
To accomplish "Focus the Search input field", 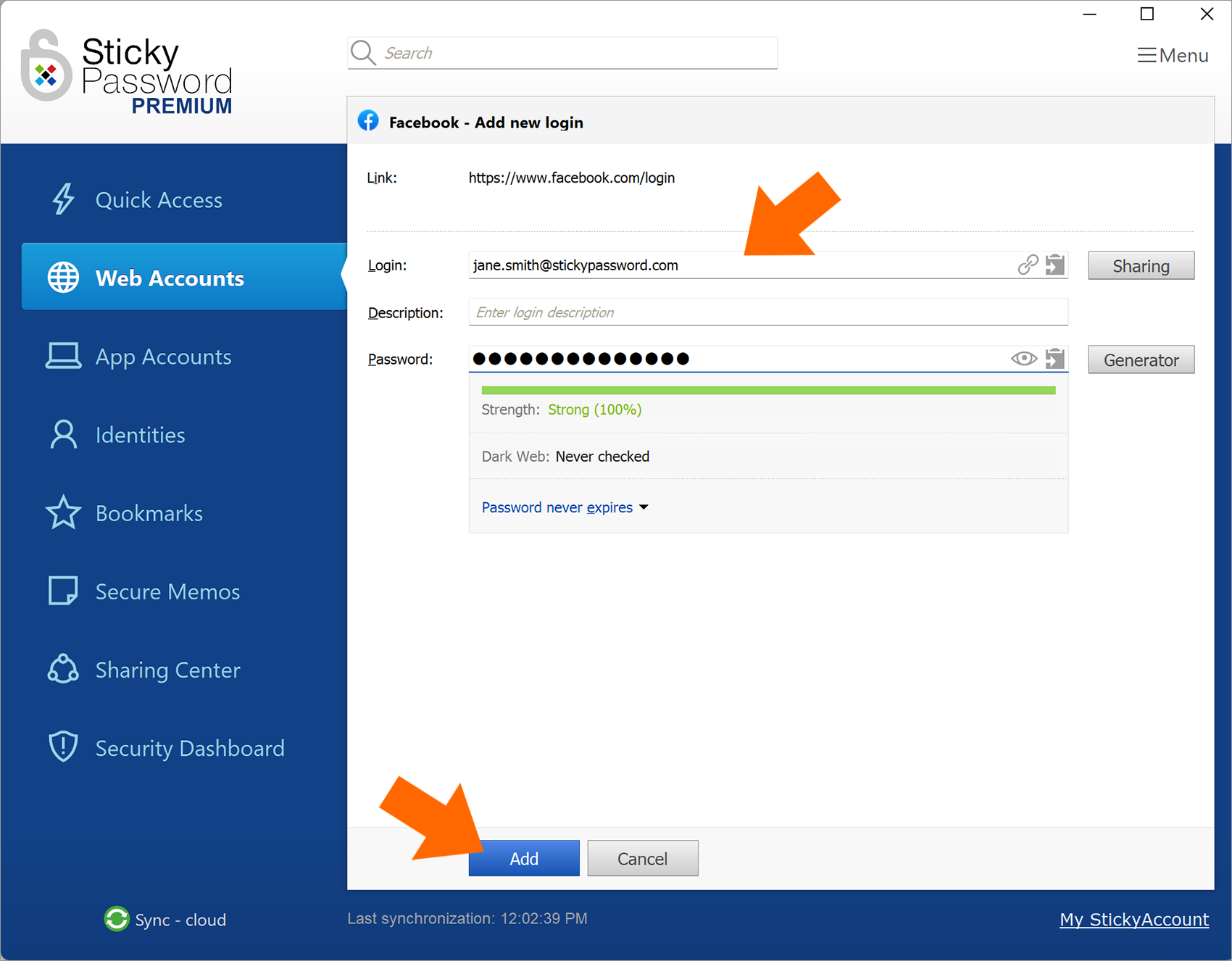I will coord(562,53).
